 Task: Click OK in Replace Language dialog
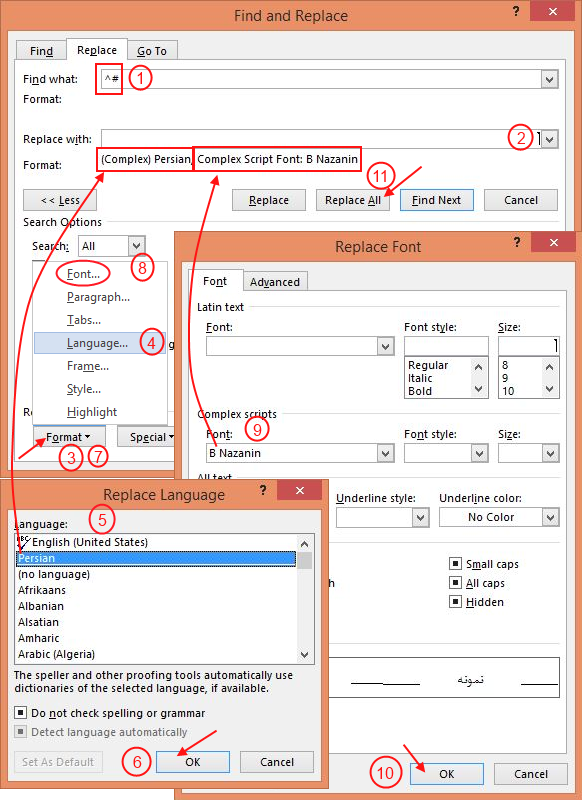coord(193,762)
